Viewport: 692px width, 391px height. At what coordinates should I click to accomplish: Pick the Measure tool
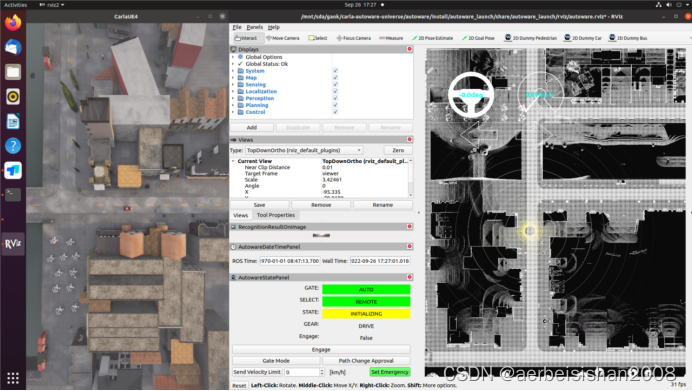tap(391, 38)
